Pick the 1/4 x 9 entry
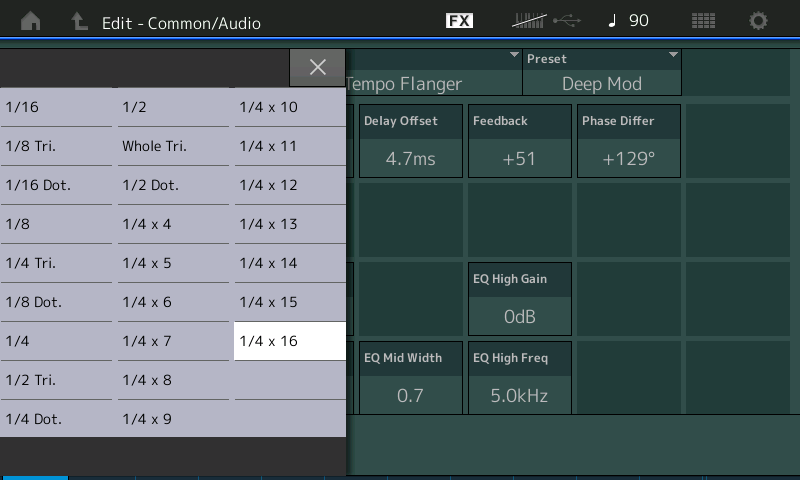This screenshot has width=800, height=480. click(173, 419)
